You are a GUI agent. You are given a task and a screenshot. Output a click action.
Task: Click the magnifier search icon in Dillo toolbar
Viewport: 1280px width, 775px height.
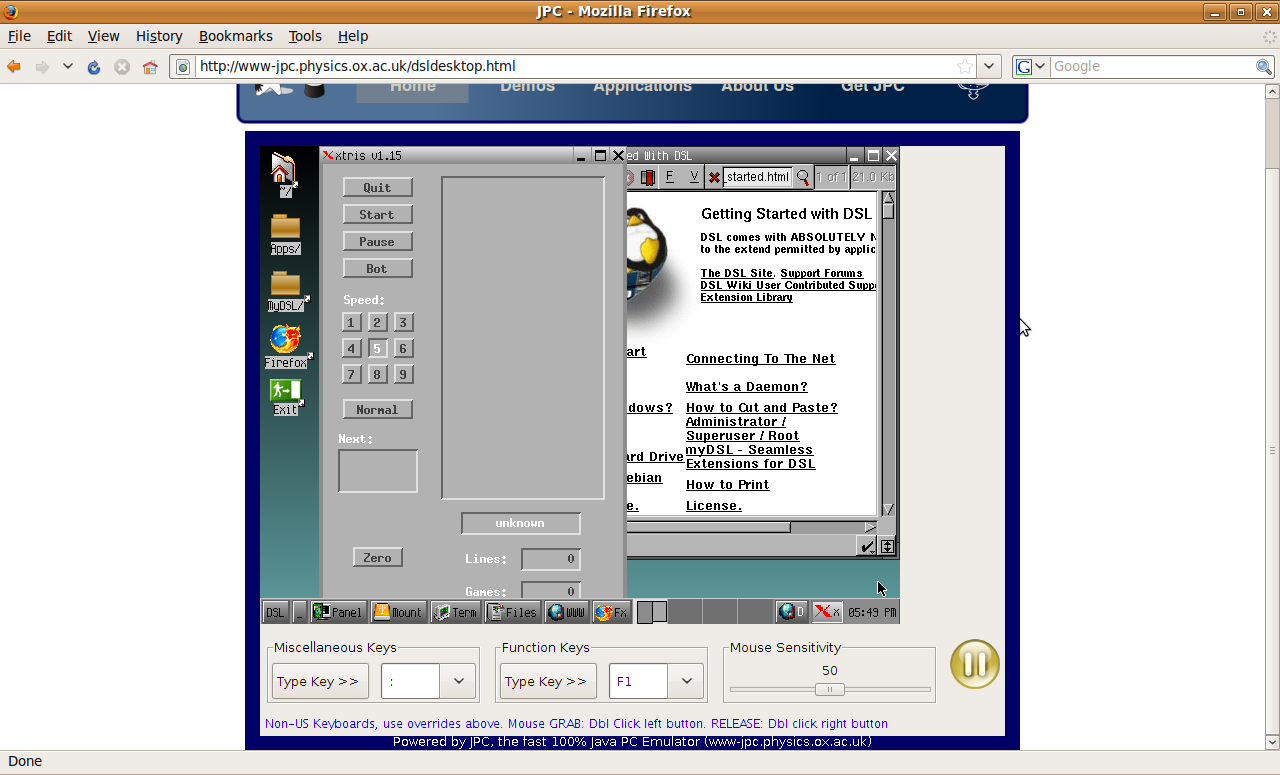click(802, 178)
